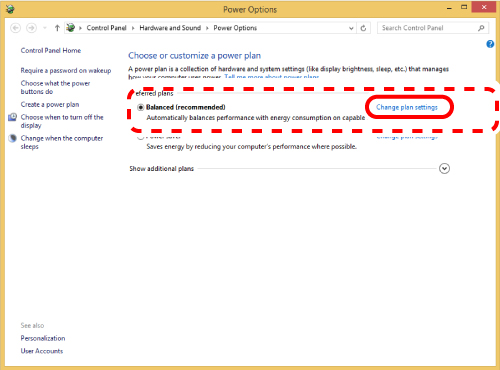Open the Control Panel breadcrumb
The height and width of the screenshot is (370, 500).
pyautogui.click(x=106, y=28)
